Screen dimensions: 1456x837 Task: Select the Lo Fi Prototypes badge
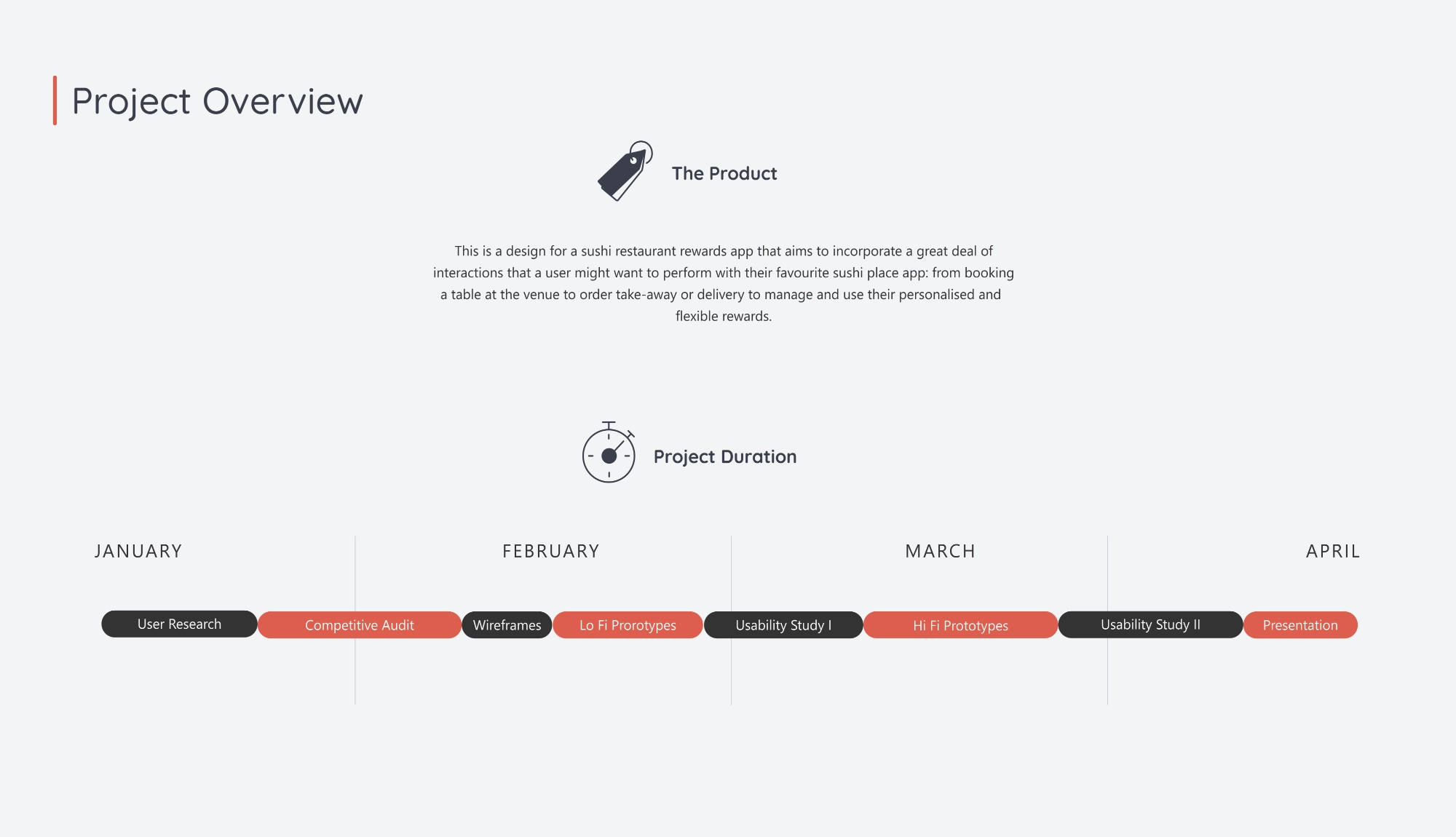coord(626,624)
